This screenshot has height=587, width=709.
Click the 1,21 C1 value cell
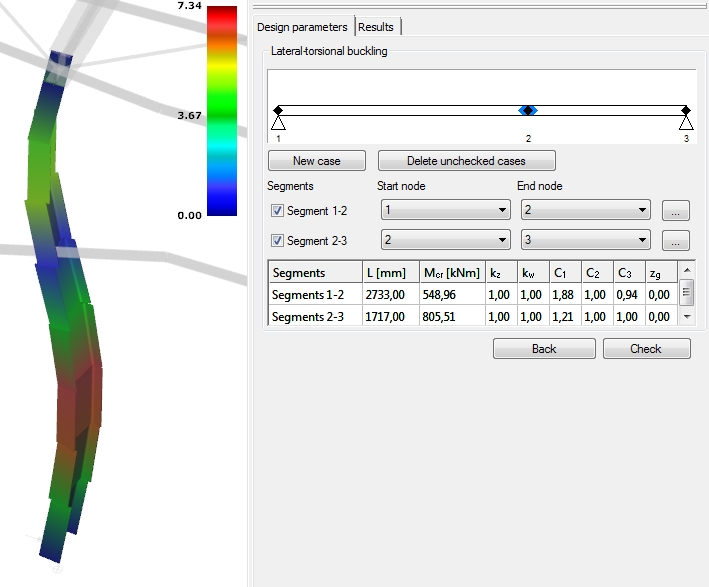pos(565,317)
